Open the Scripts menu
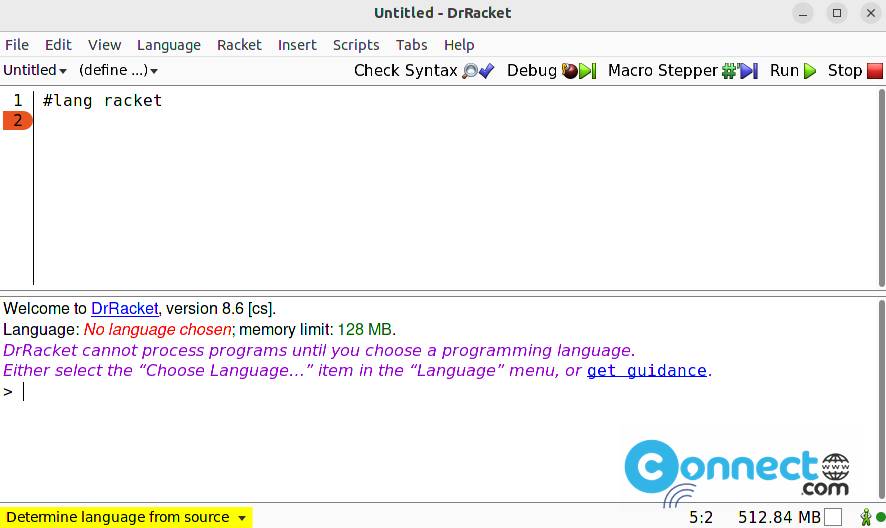Viewport: 886px width, 528px height. 356,45
